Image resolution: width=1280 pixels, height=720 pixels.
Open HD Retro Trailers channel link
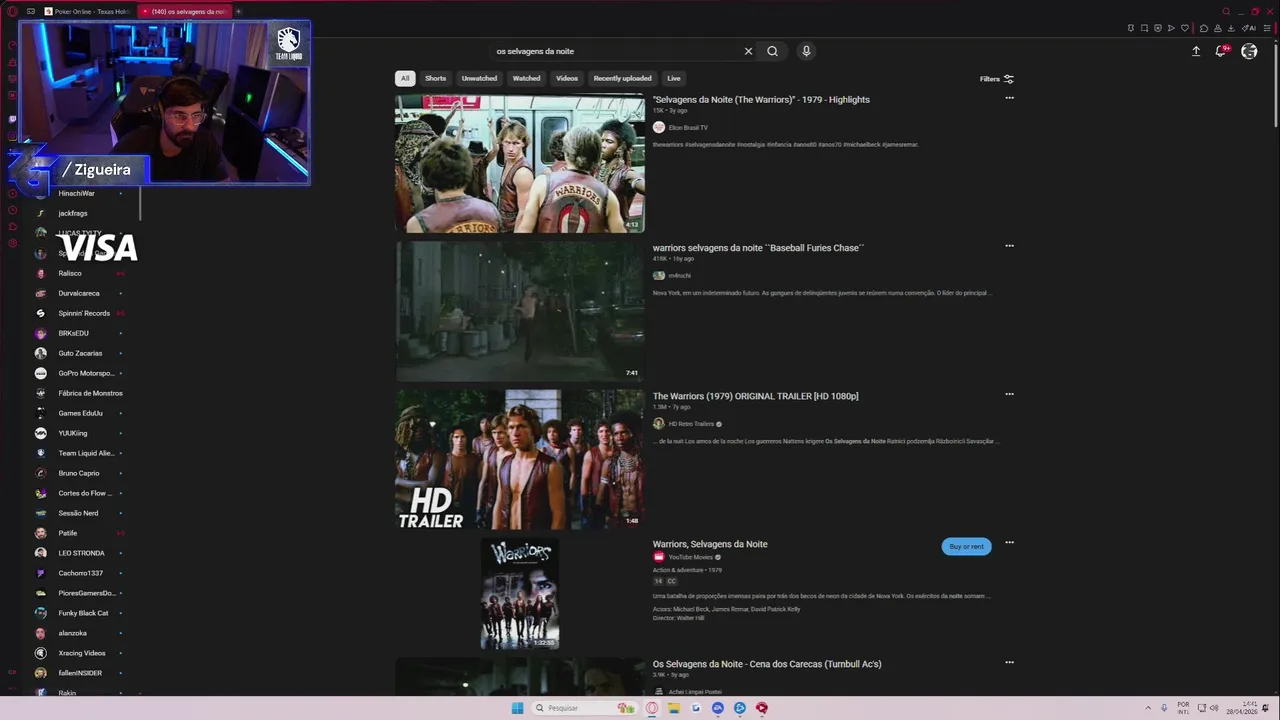[x=691, y=424]
